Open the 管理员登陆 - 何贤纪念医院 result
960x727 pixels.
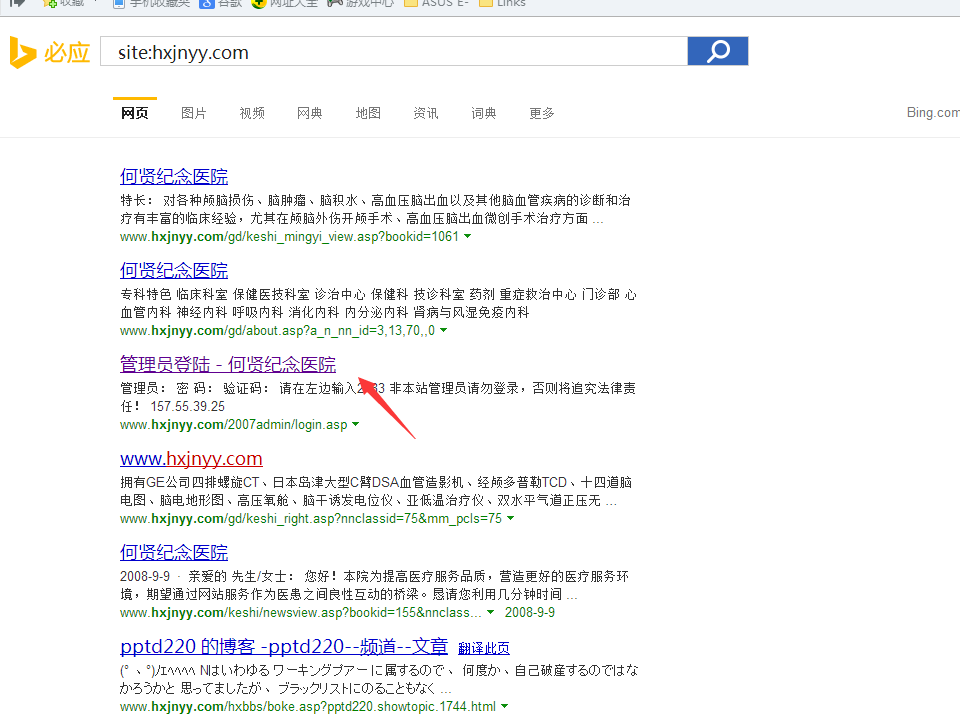pyautogui.click(x=228, y=364)
